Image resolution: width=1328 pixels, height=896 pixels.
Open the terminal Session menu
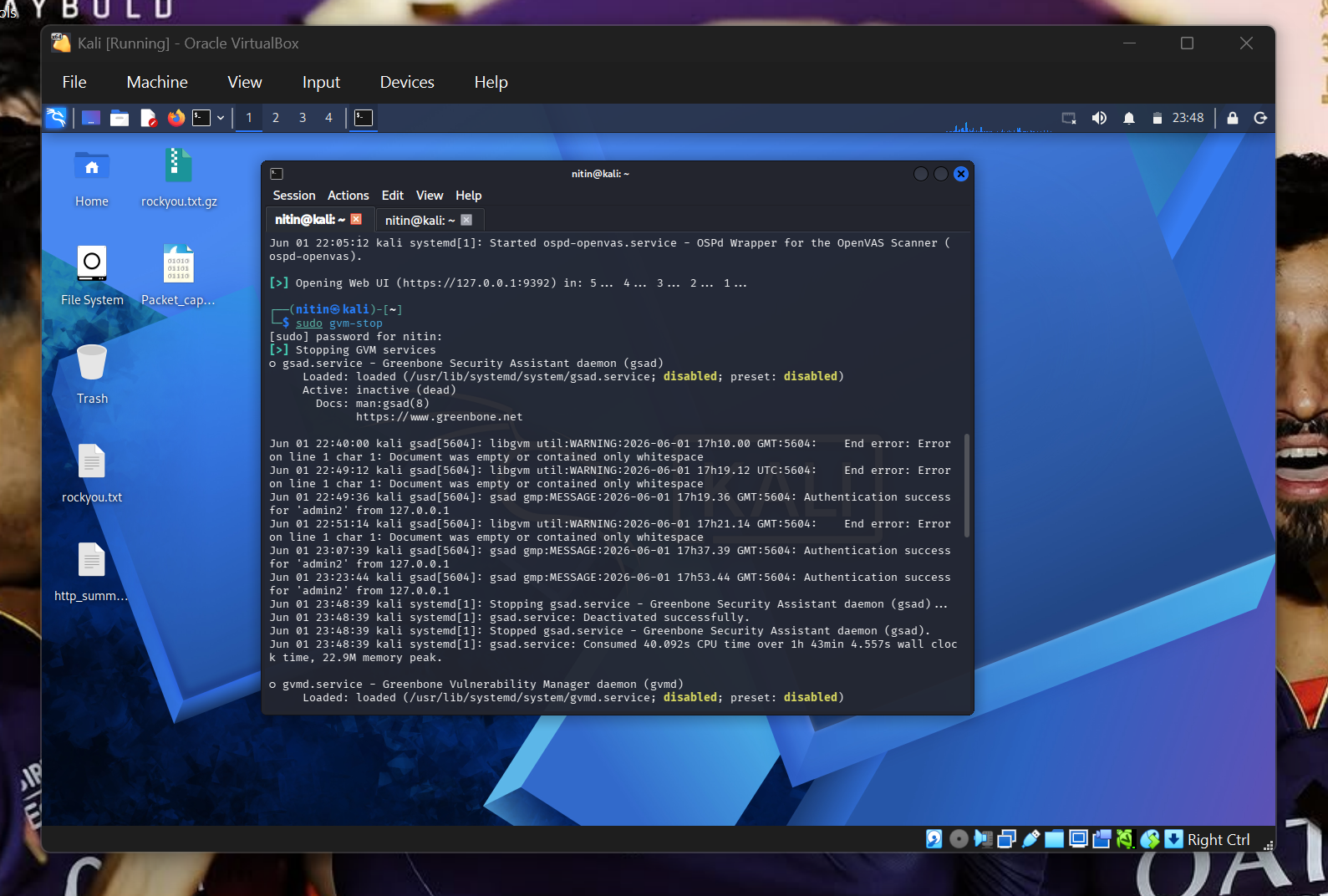tap(294, 196)
